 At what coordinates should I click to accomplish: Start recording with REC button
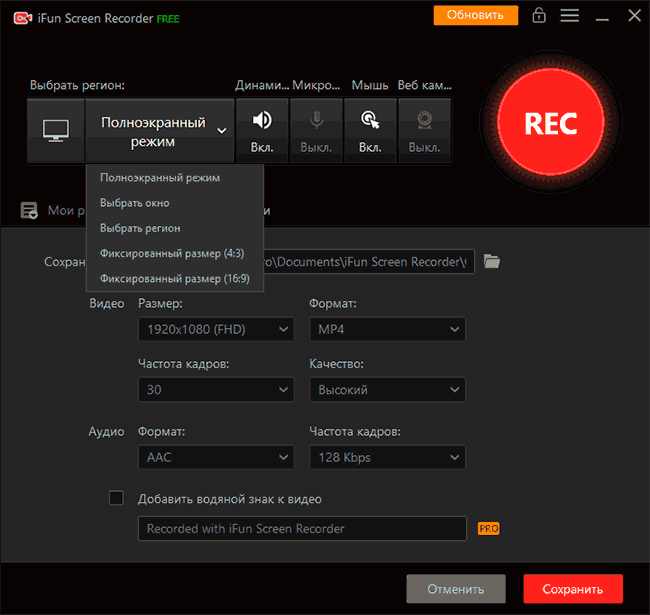click(x=551, y=123)
